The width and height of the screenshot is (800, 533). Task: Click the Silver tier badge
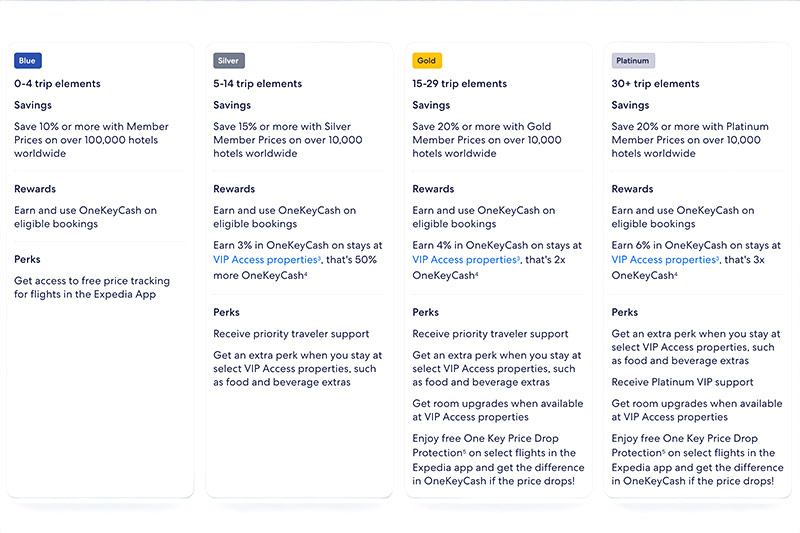coord(229,61)
